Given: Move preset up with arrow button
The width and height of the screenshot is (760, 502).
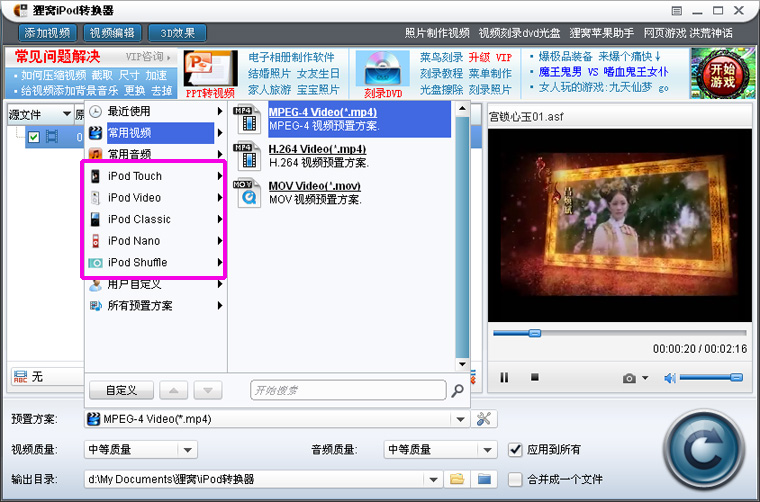Looking at the screenshot, I should [x=174, y=390].
